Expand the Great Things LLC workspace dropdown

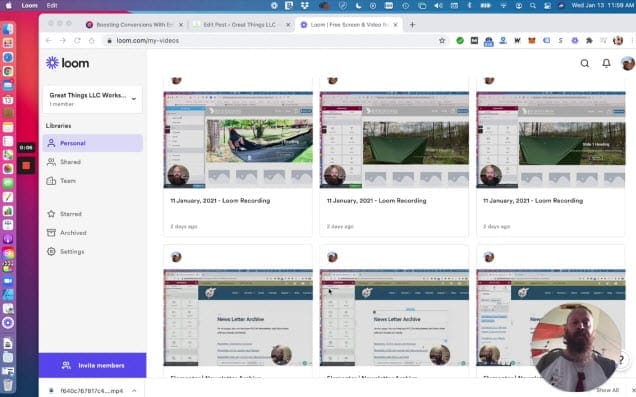point(92,99)
